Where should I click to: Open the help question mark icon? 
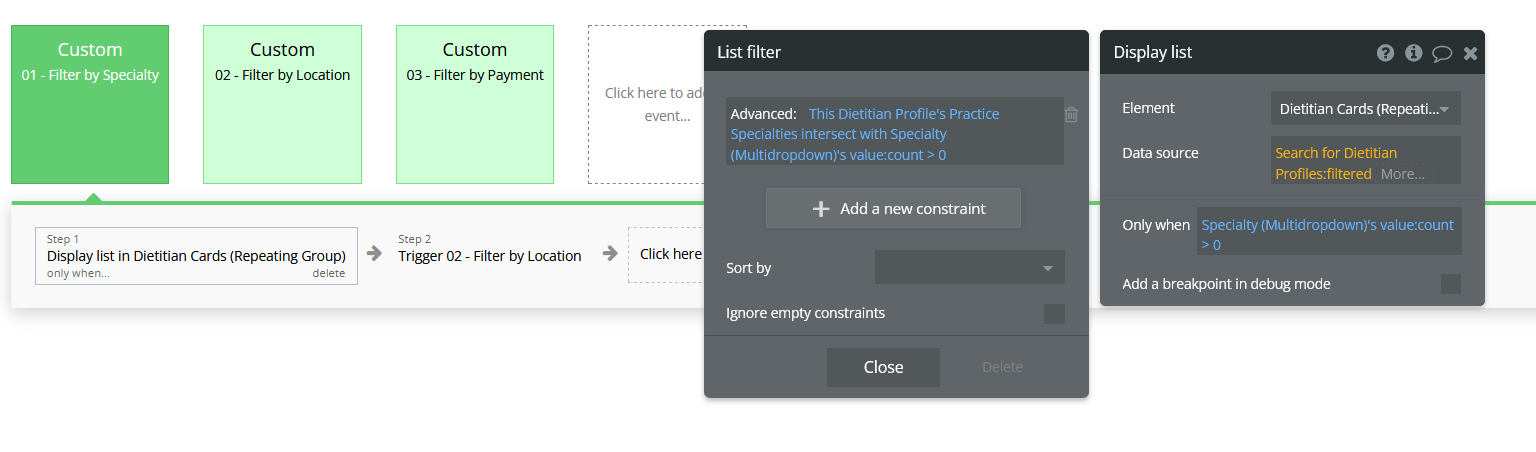(x=1385, y=53)
